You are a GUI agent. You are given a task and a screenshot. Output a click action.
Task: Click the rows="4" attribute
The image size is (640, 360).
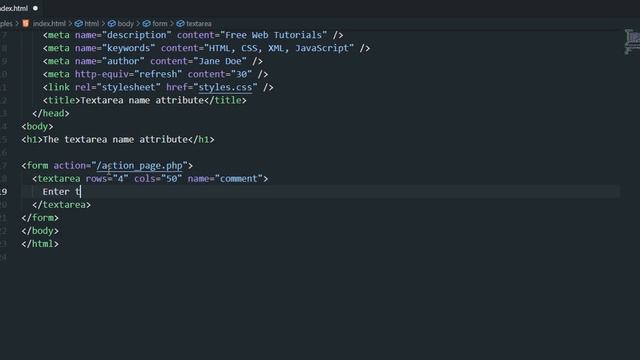(107, 179)
